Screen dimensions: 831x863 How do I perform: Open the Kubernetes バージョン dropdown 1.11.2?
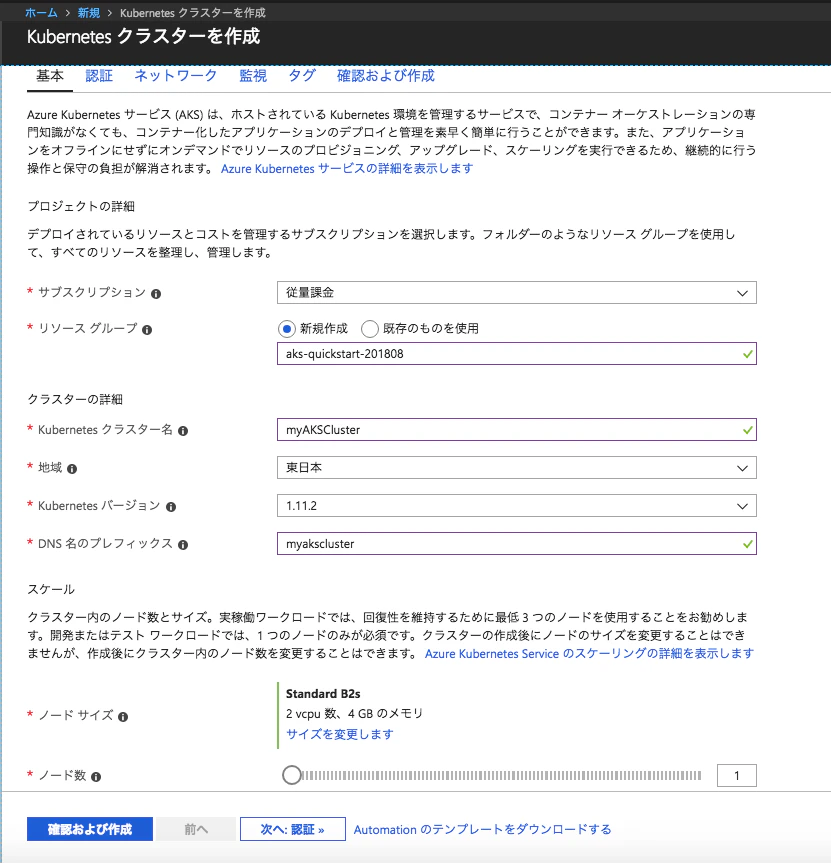(517, 505)
